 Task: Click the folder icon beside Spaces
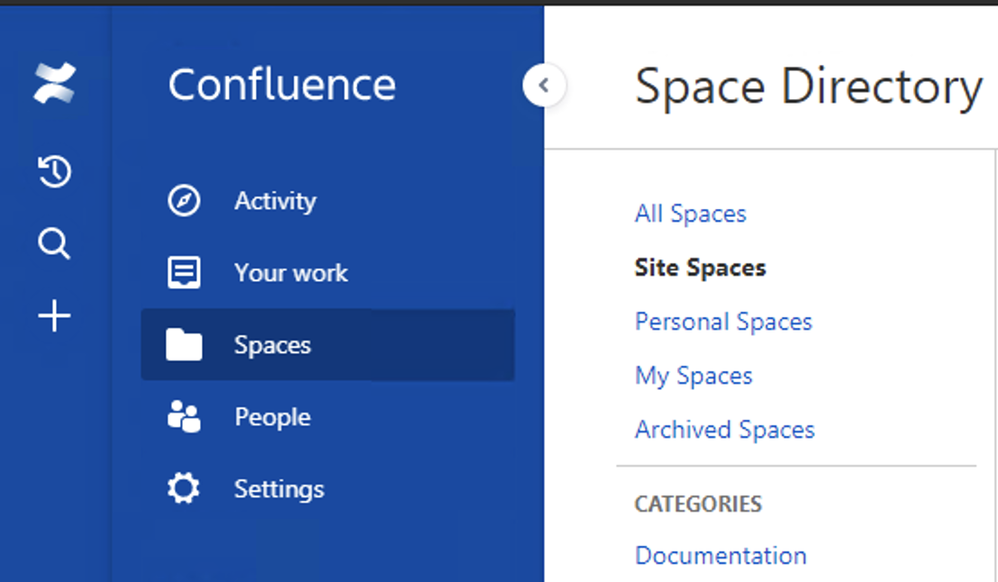184,344
